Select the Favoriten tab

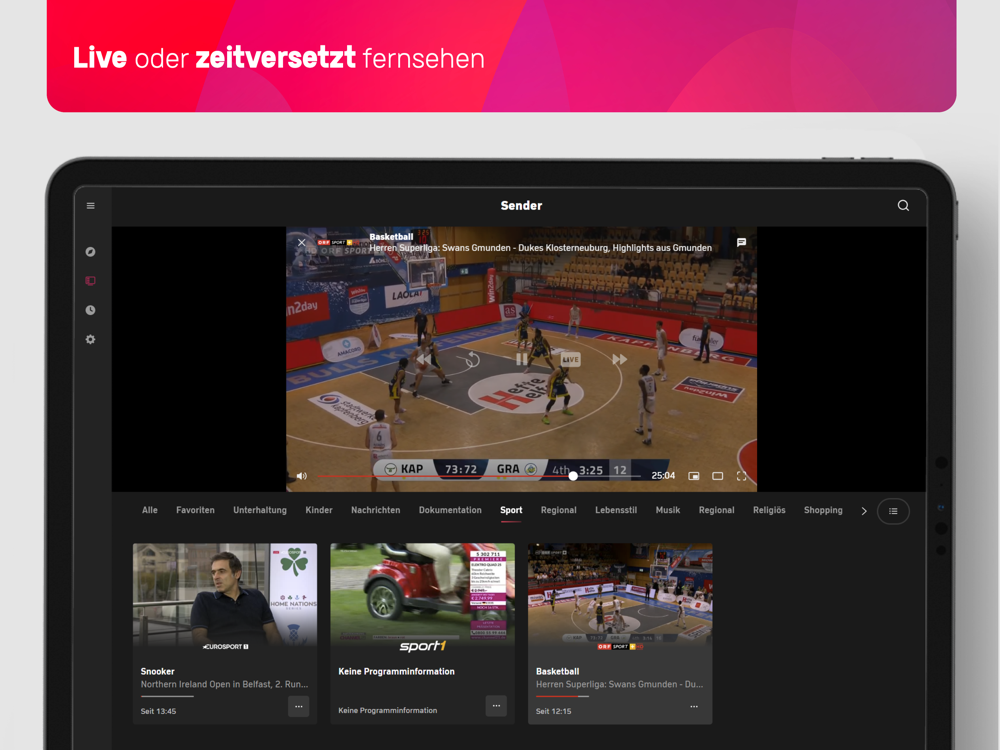(x=195, y=510)
